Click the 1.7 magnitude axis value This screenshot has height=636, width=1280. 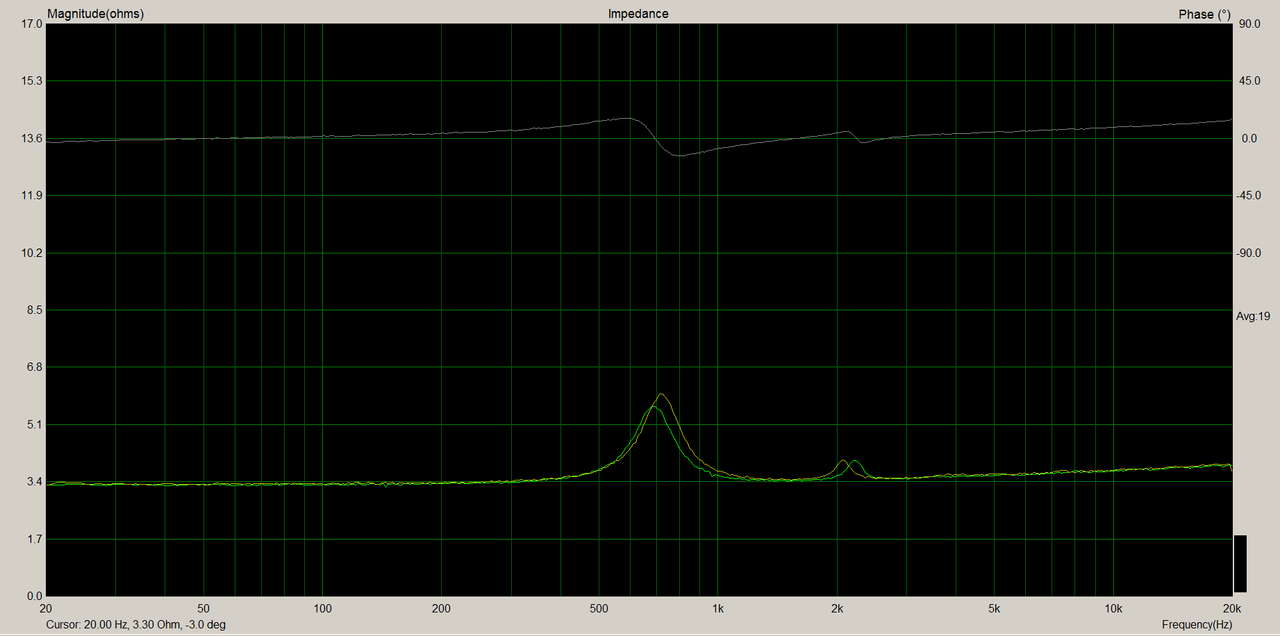[x=34, y=539]
